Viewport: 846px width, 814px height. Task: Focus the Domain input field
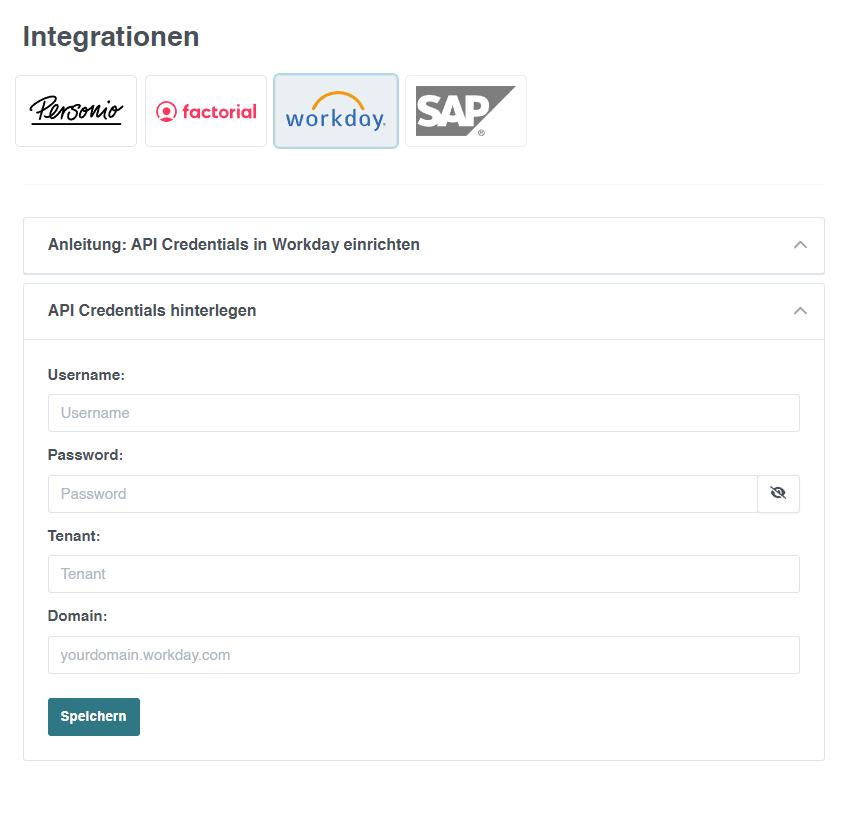coord(424,655)
